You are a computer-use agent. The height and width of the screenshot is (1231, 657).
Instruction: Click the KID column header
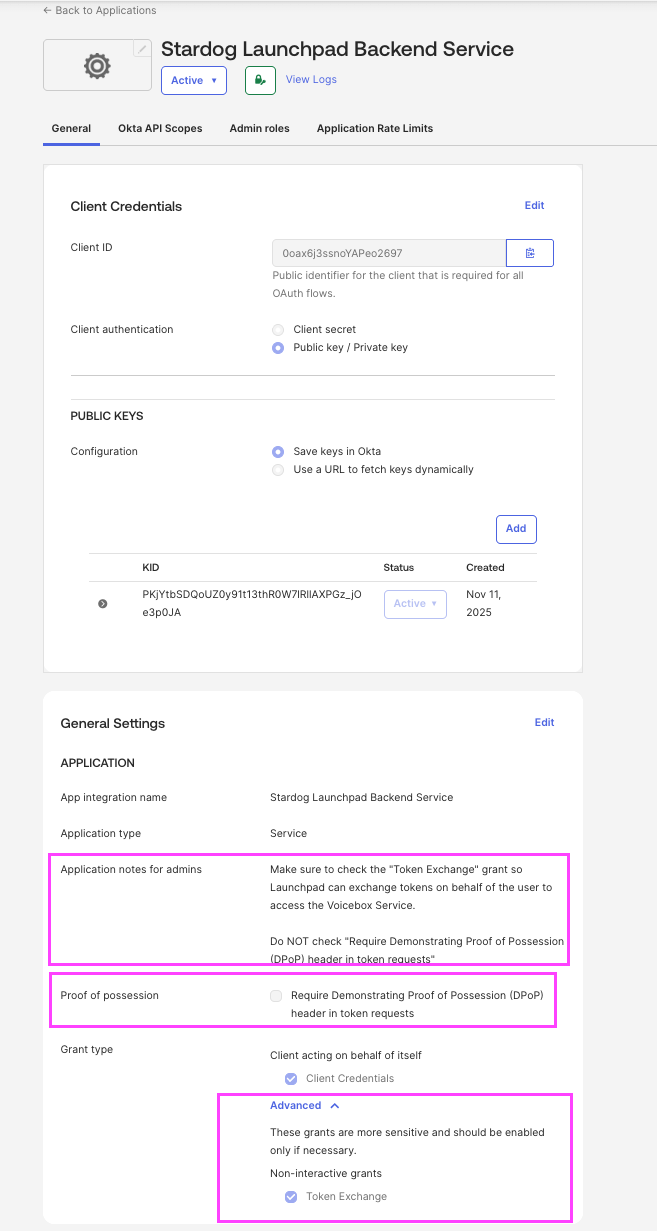[152, 567]
